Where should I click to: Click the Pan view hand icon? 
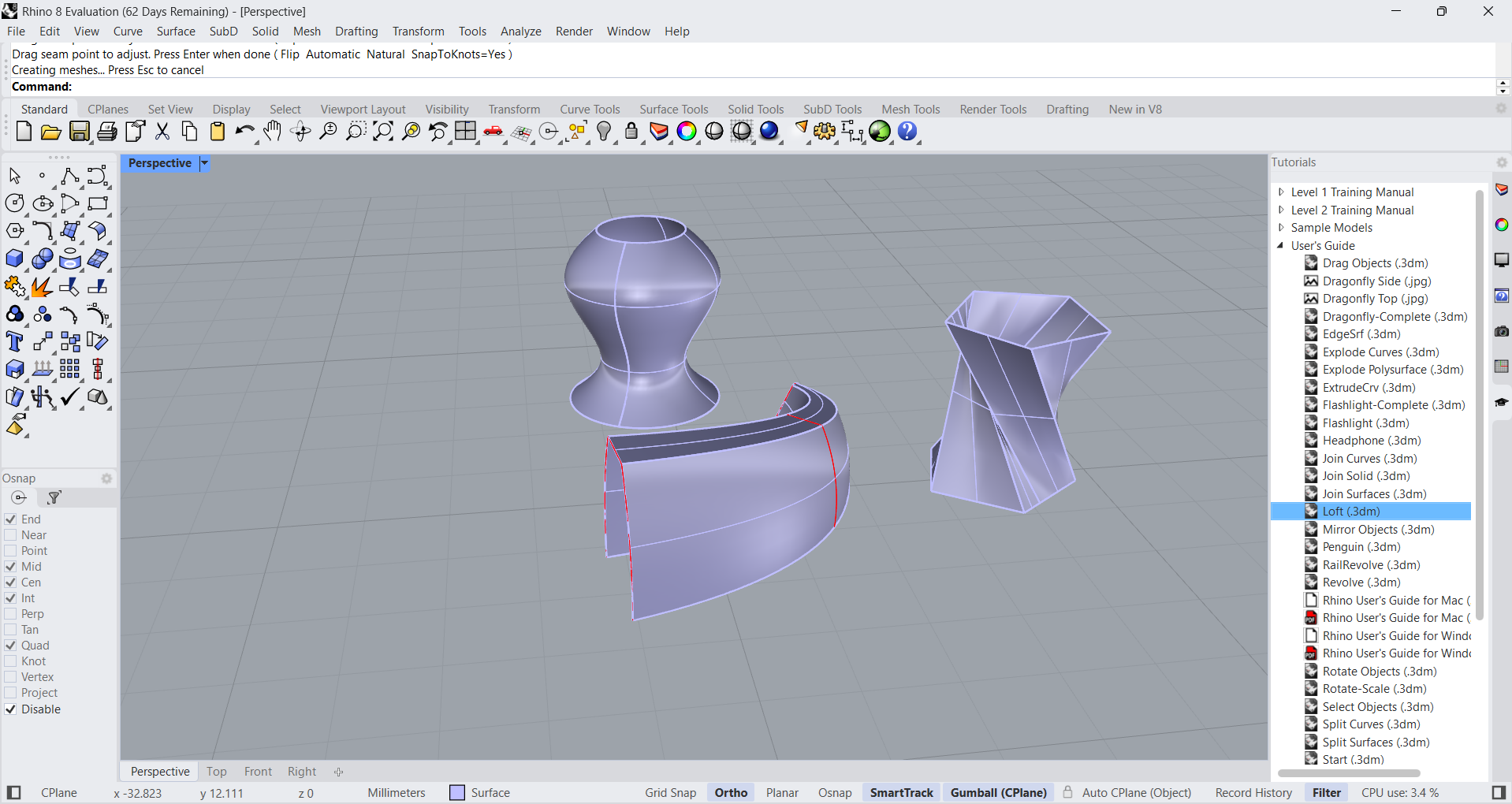pos(272,132)
